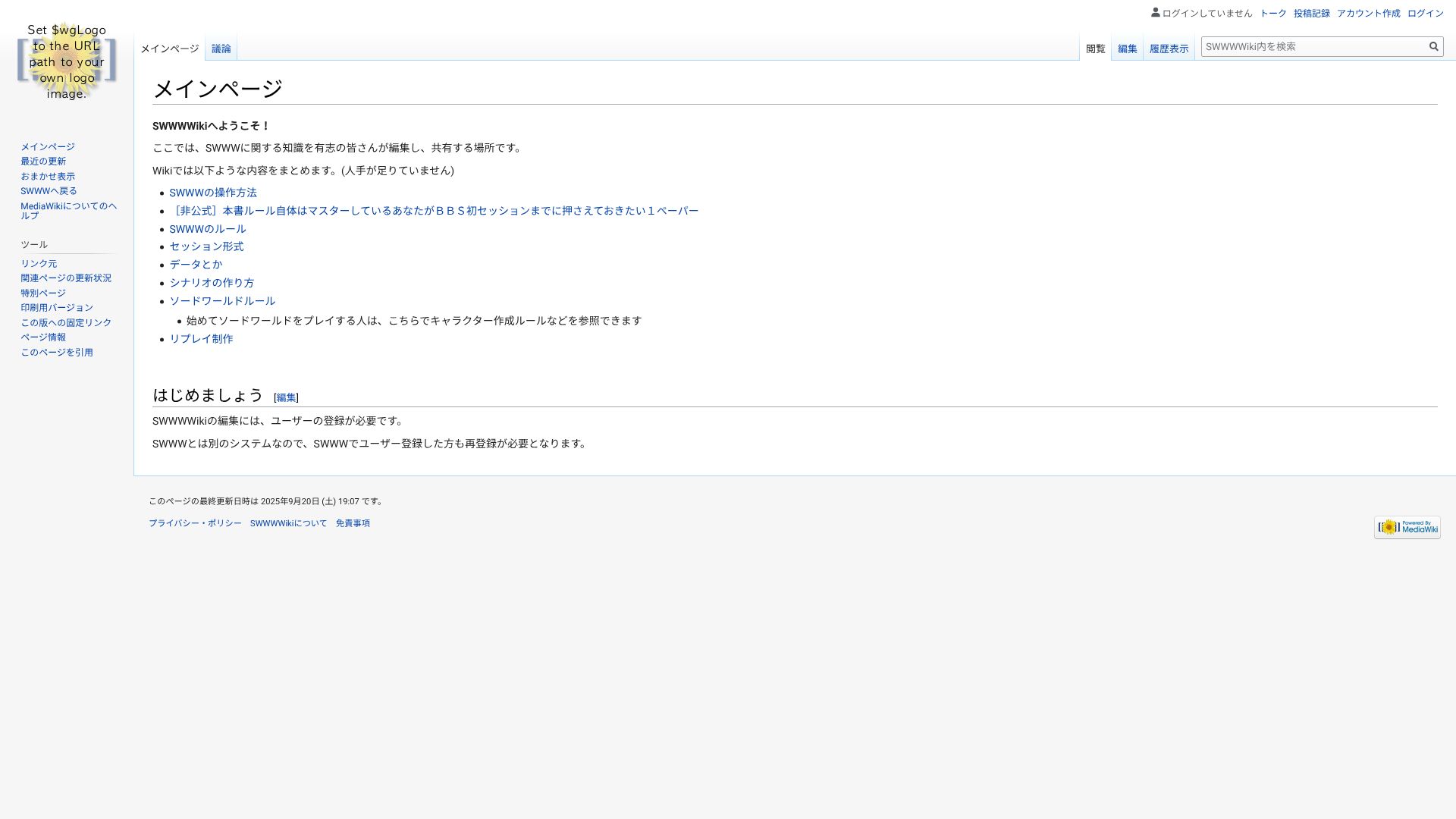Click the Powered by MediaWiki badge
The image size is (1456, 819).
[x=1407, y=527]
